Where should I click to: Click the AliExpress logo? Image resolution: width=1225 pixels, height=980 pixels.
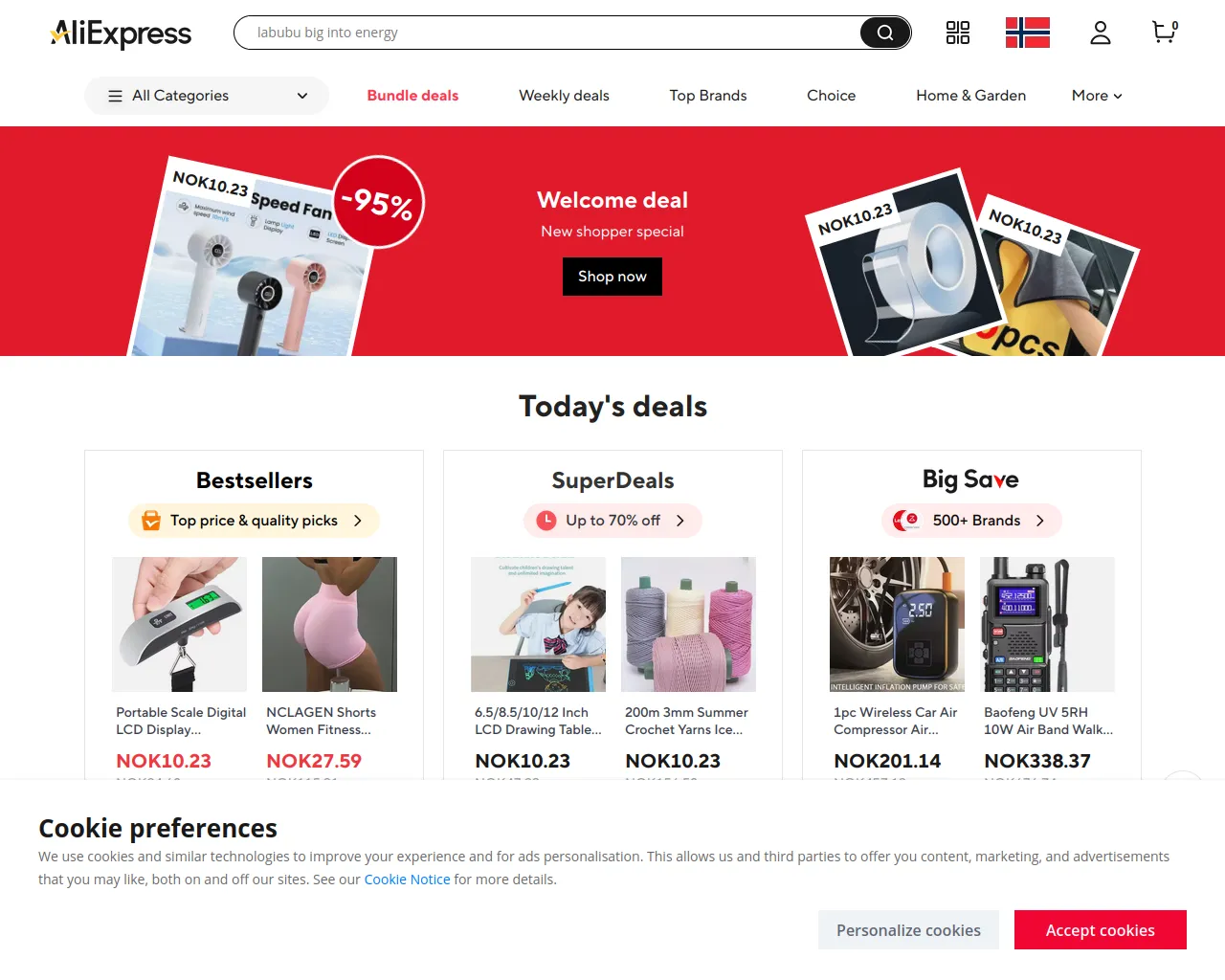click(121, 33)
